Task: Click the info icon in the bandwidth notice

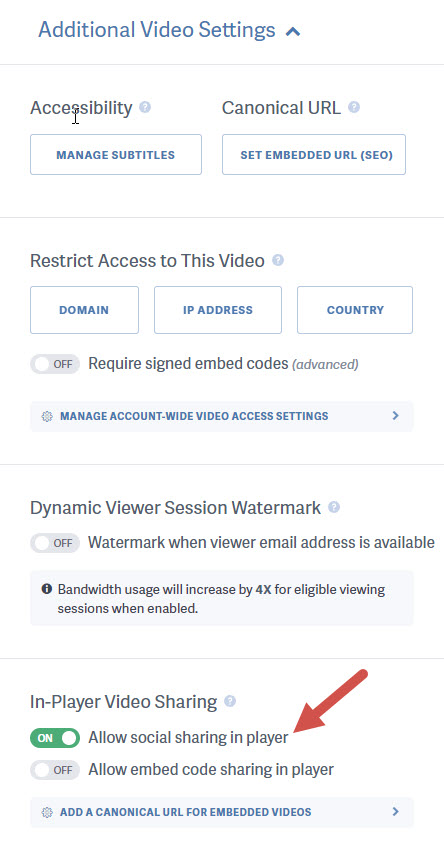Action: pos(47,588)
